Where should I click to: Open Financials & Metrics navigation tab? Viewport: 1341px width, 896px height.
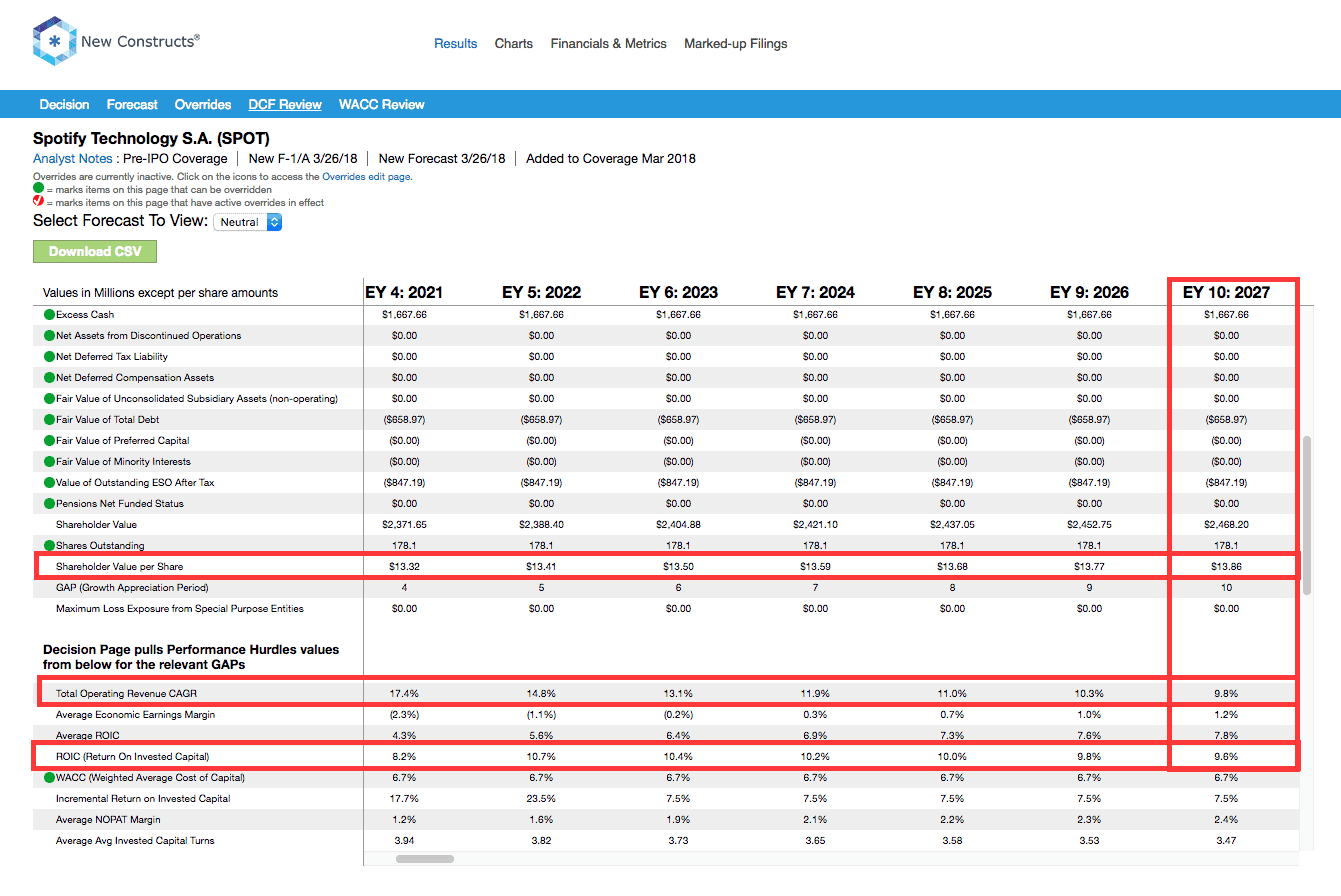click(x=609, y=44)
